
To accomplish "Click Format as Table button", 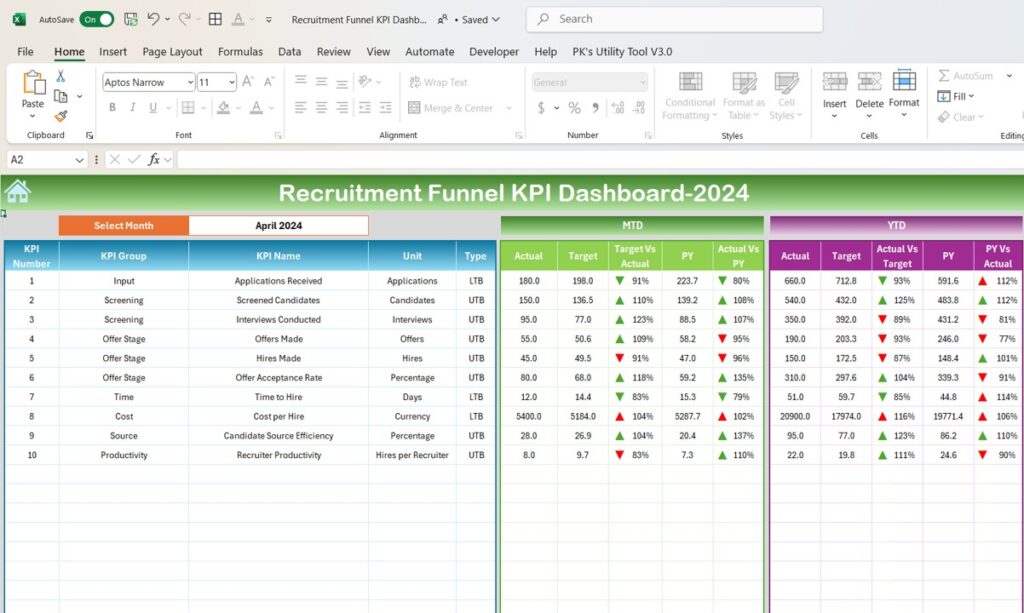I will tap(744, 96).
